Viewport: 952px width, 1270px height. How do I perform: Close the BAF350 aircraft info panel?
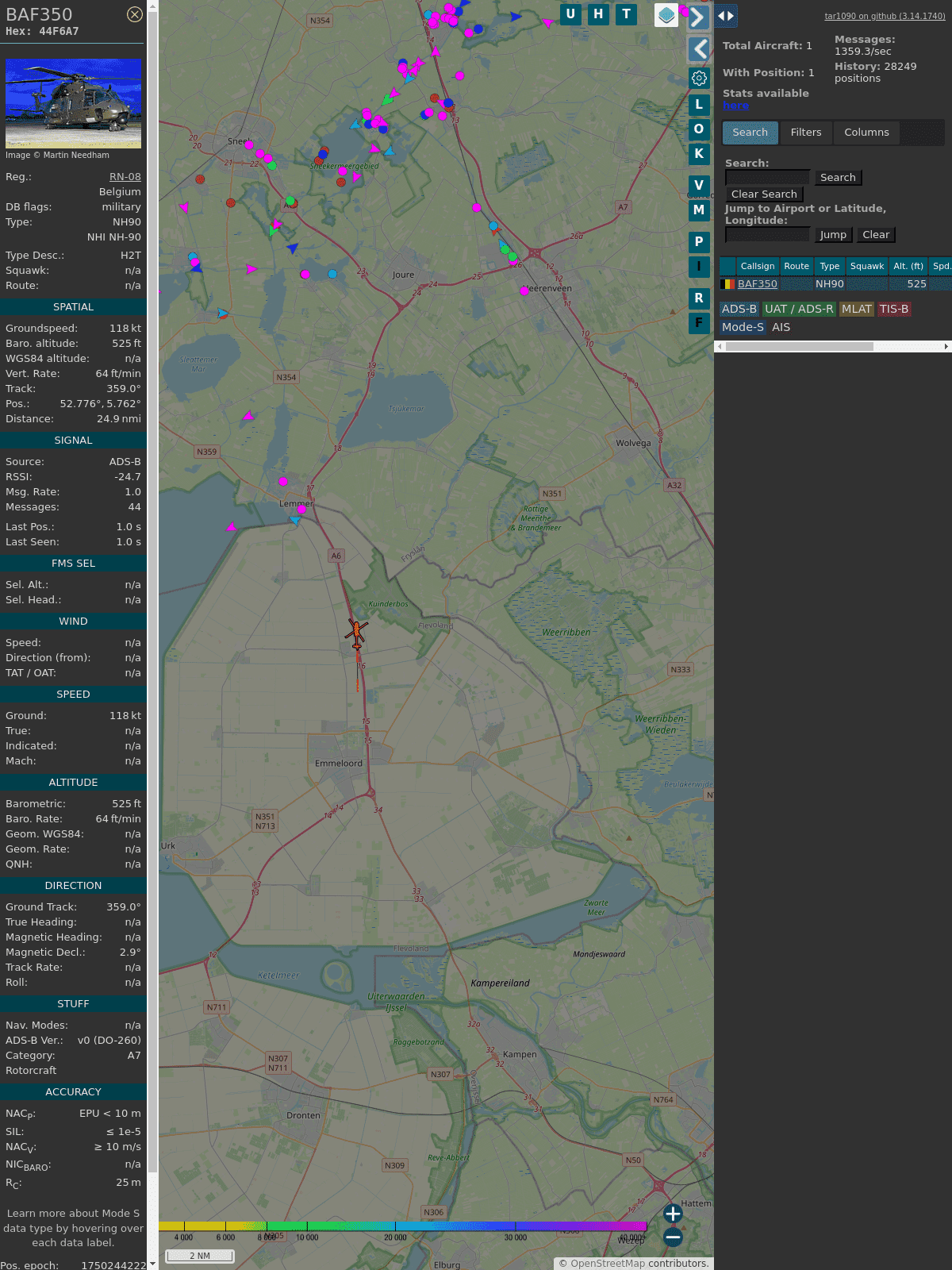click(x=135, y=14)
